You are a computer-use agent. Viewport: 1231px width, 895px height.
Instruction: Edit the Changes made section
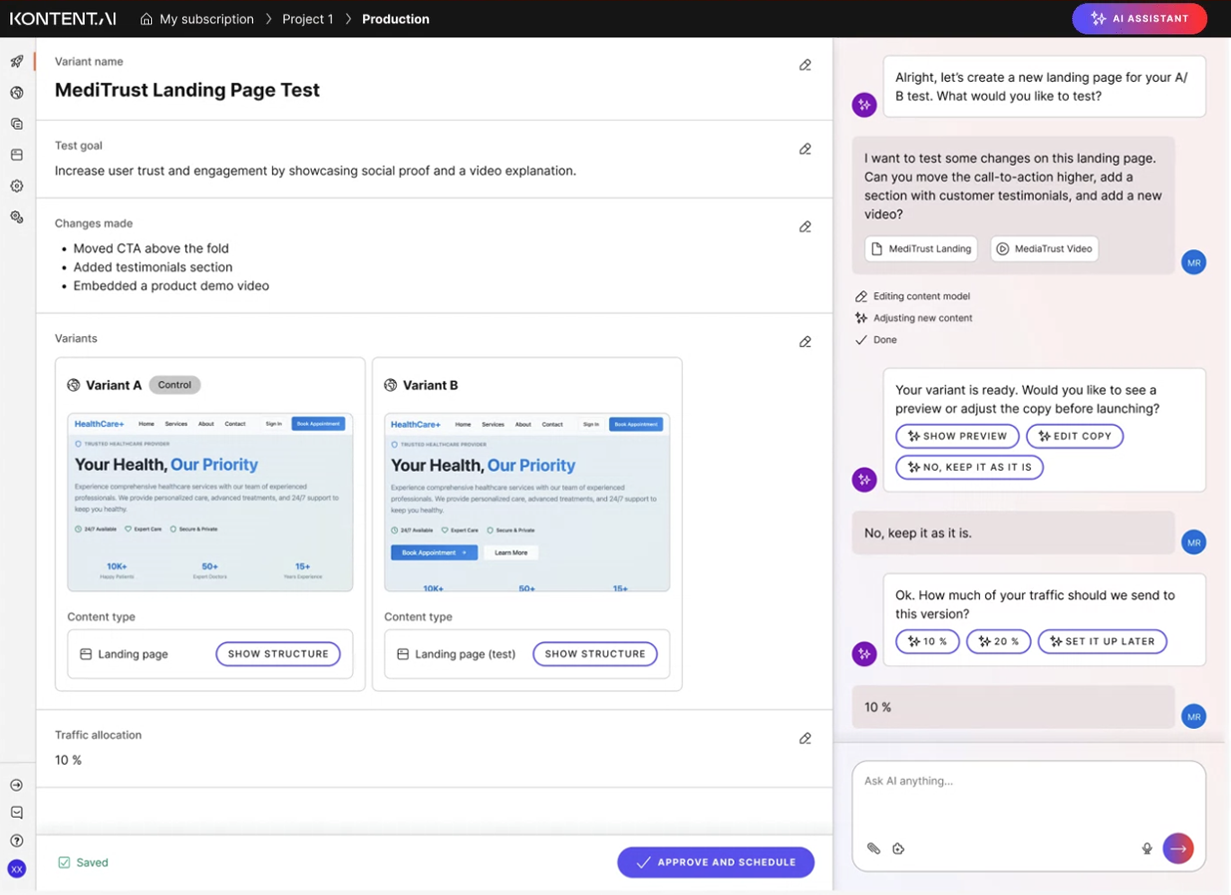pos(805,227)
